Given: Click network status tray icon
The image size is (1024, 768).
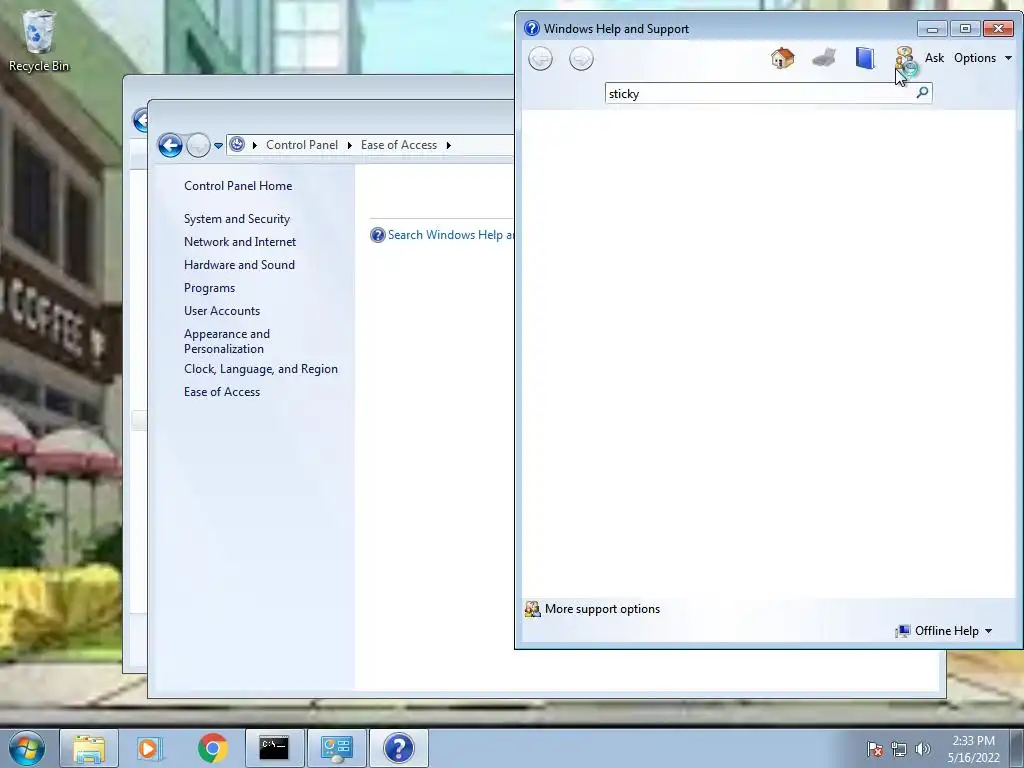Looking at the screenshot, I should pyautogui.click(x=899, y=749).
